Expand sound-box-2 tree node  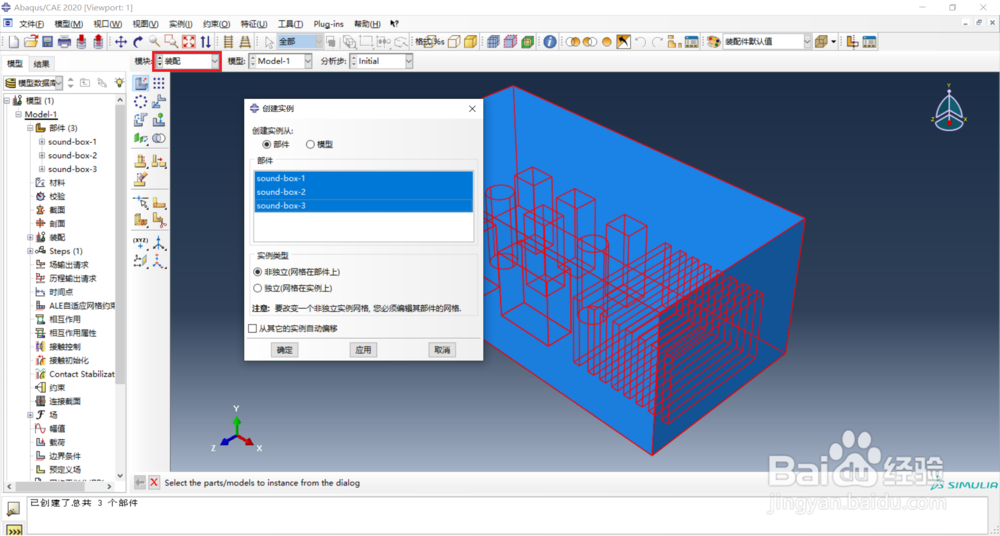[41, 155]
